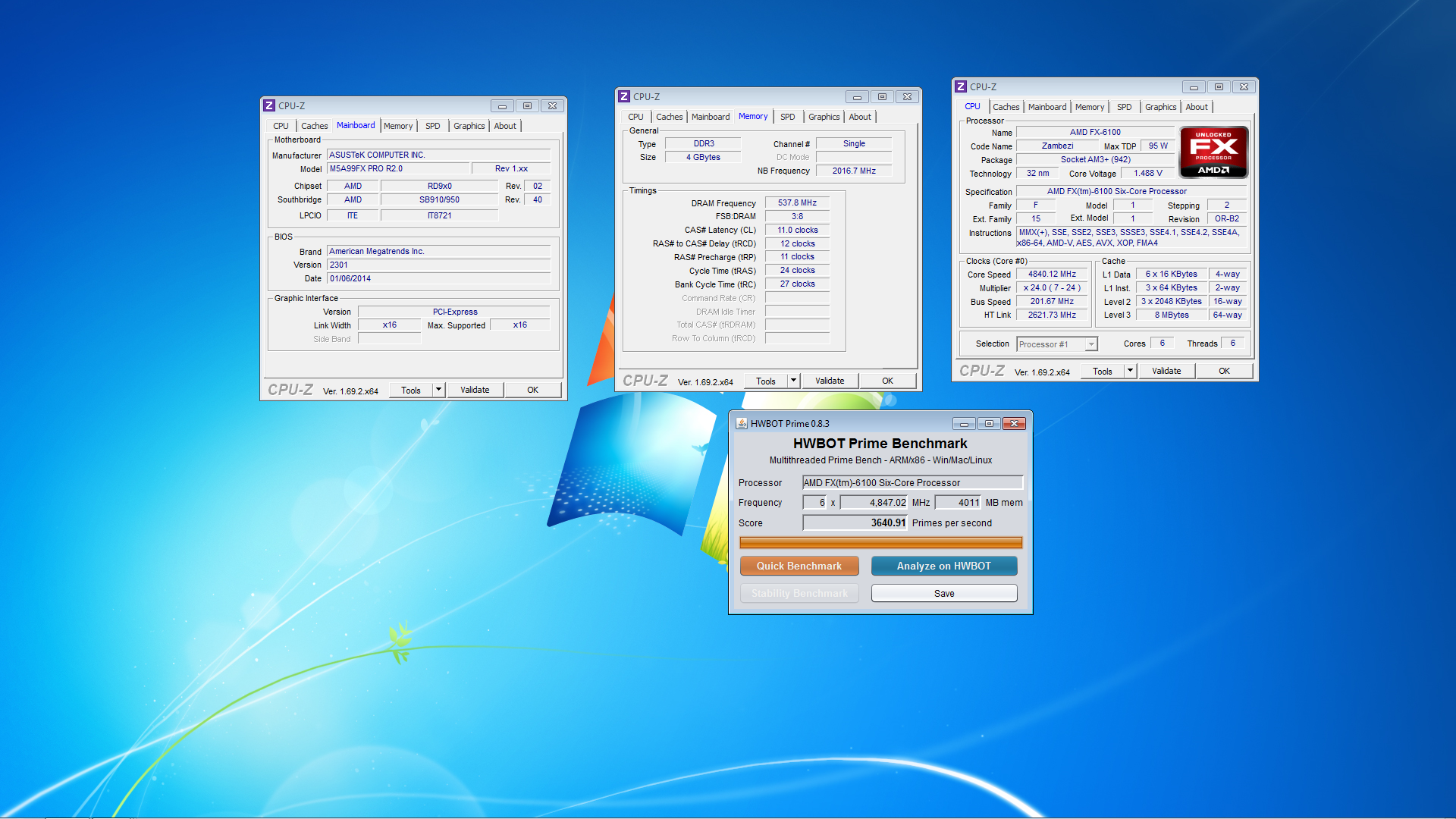Close the HWBOT Prime window
Viewport: 1456px width, 819px height.
[x=1015, y=424]
